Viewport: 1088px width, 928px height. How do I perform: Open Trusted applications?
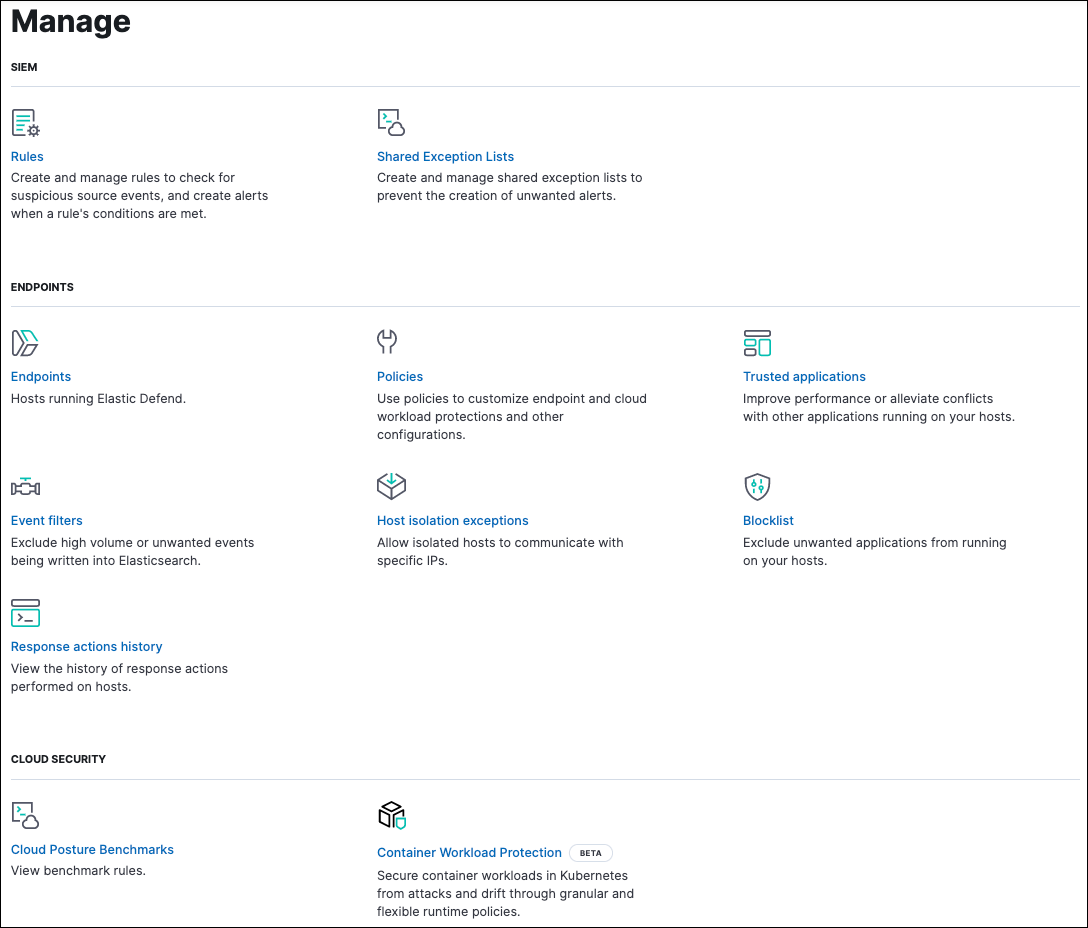804,376
